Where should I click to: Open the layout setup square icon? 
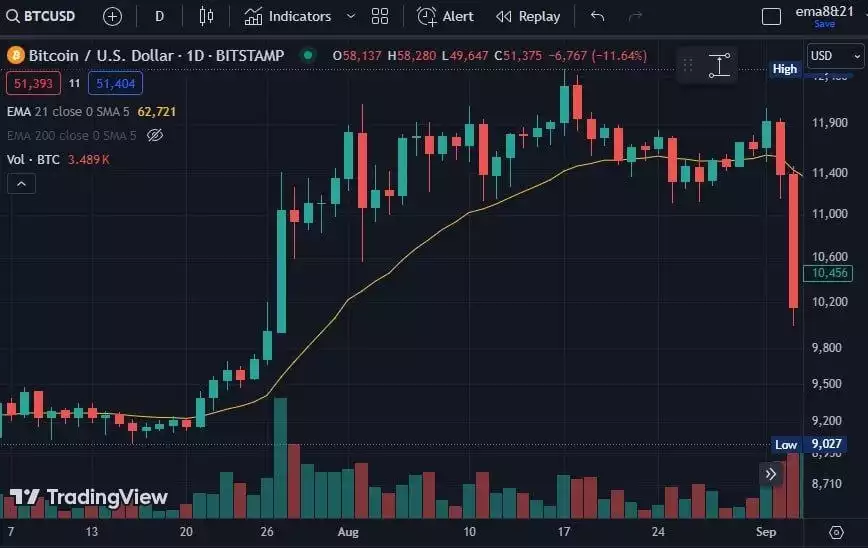771,16
